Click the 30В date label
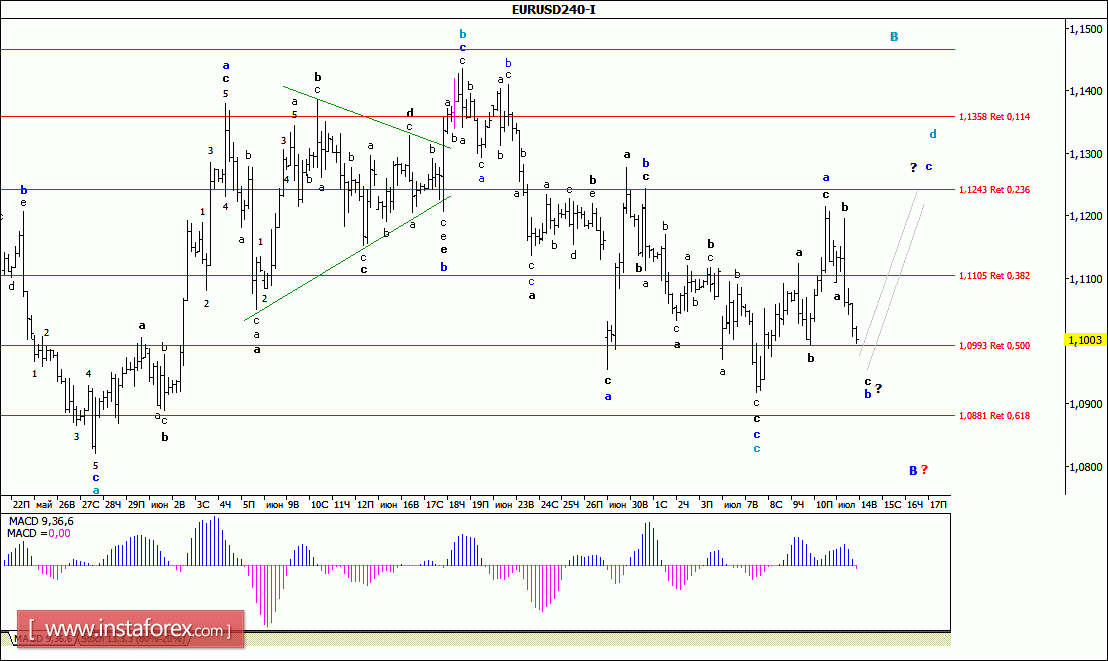1108x661 pixels. pyautogui.click(x=640, y=504)
